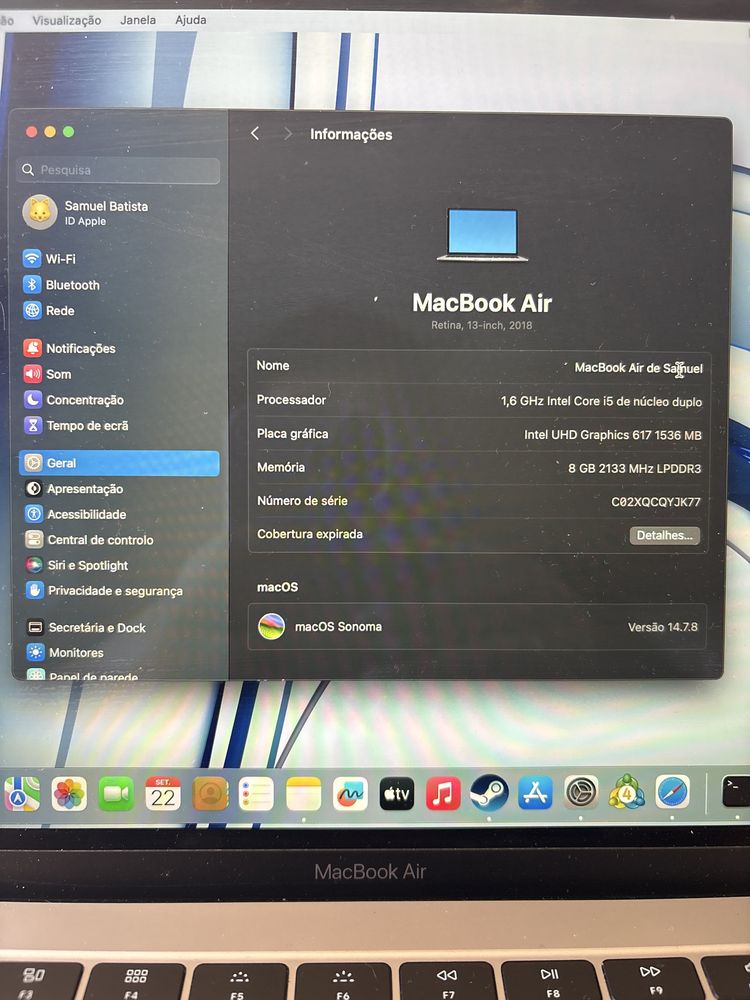Open App Store from the Dock
Screen dimensions: 750x1000
click(x=535, y=793)
